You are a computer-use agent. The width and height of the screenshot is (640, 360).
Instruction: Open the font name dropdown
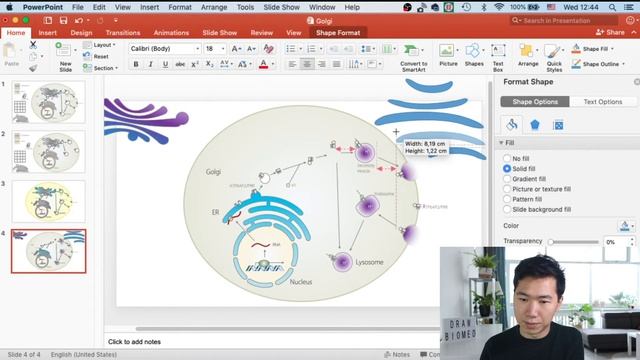[x=198, y=49]
